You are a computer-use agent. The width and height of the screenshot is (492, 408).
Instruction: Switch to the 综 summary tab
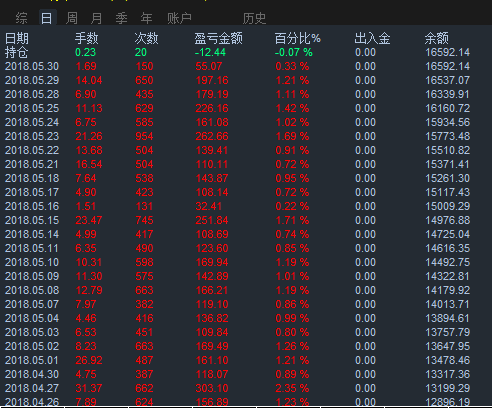[x=21, y=18]
